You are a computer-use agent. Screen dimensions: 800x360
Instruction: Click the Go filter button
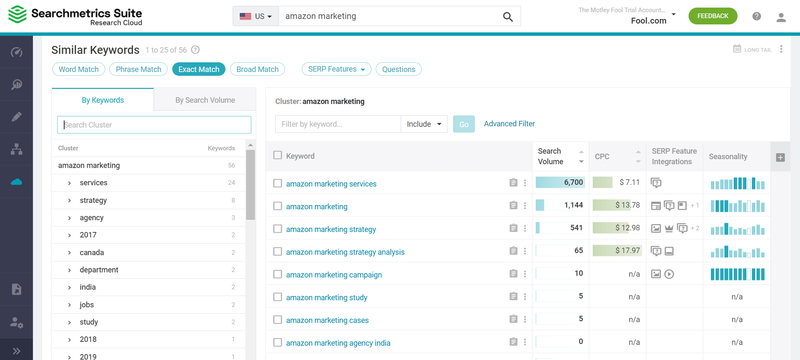pyautogui.click(x=464, y=124)
